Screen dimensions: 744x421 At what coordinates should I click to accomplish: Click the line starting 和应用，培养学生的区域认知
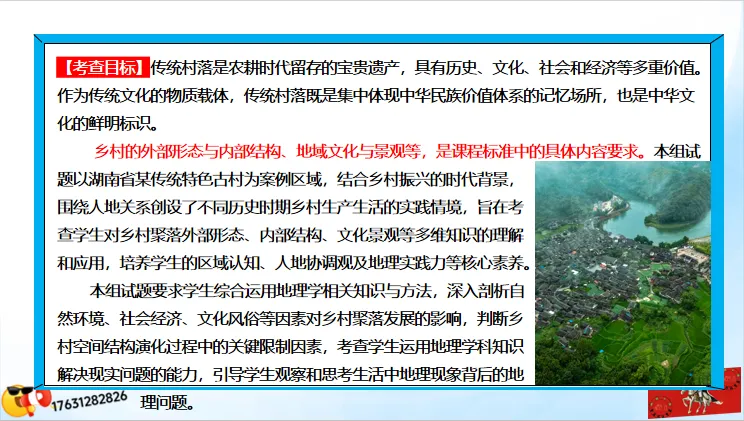tap(294, 263)
